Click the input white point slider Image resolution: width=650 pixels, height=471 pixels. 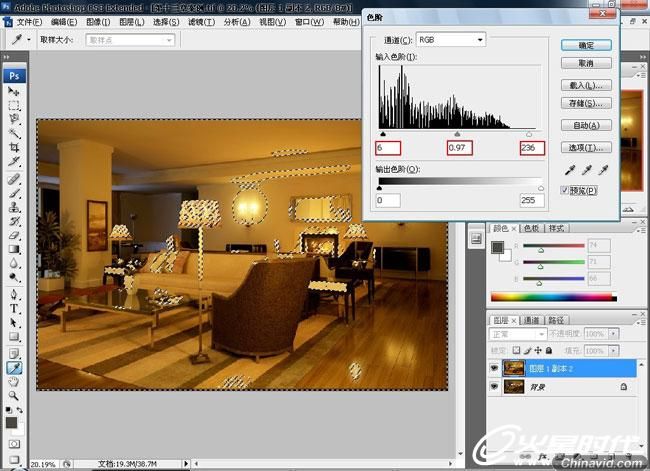(x=529, y=134)
